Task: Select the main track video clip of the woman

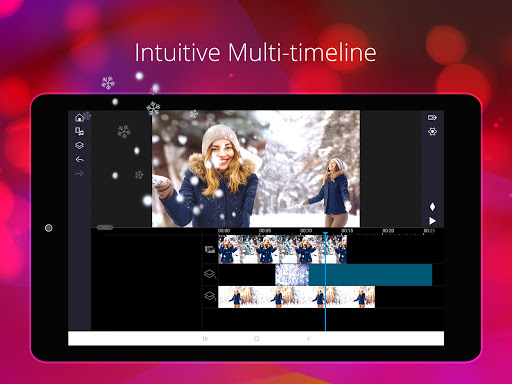Action: coord(282,249)
